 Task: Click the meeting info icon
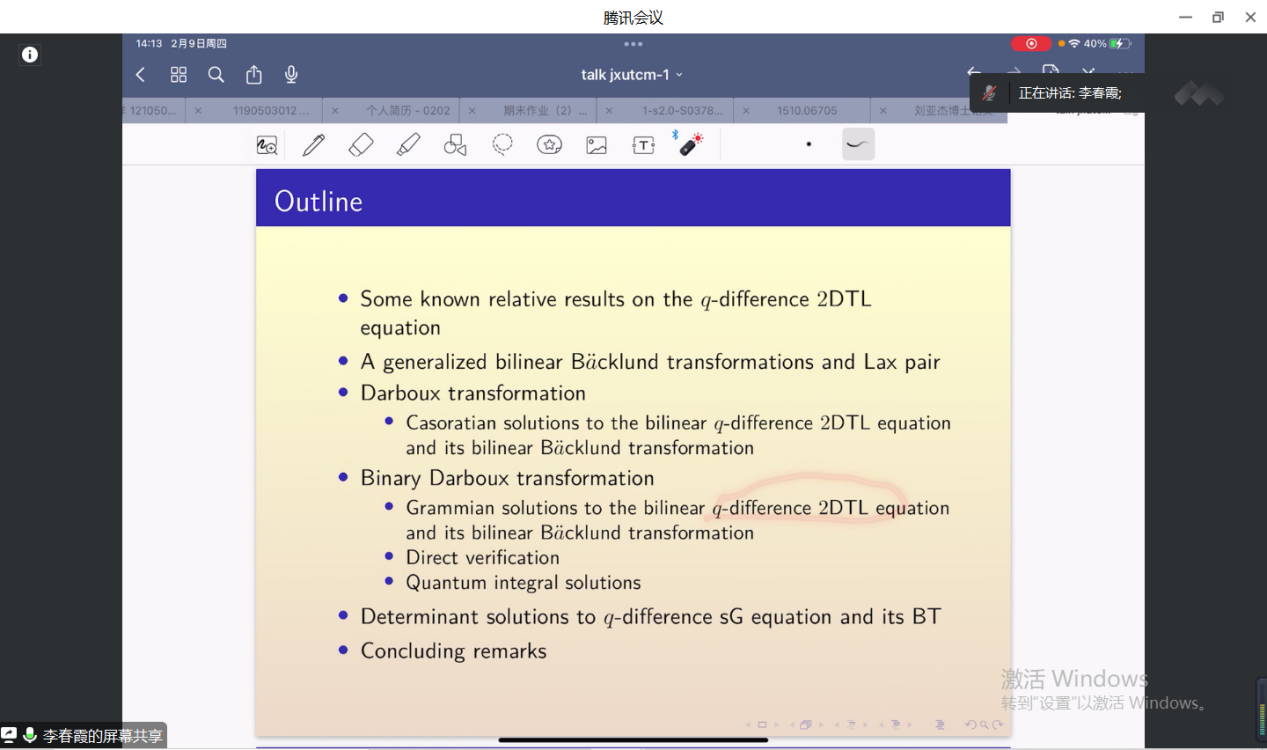[x=30, y=55]
